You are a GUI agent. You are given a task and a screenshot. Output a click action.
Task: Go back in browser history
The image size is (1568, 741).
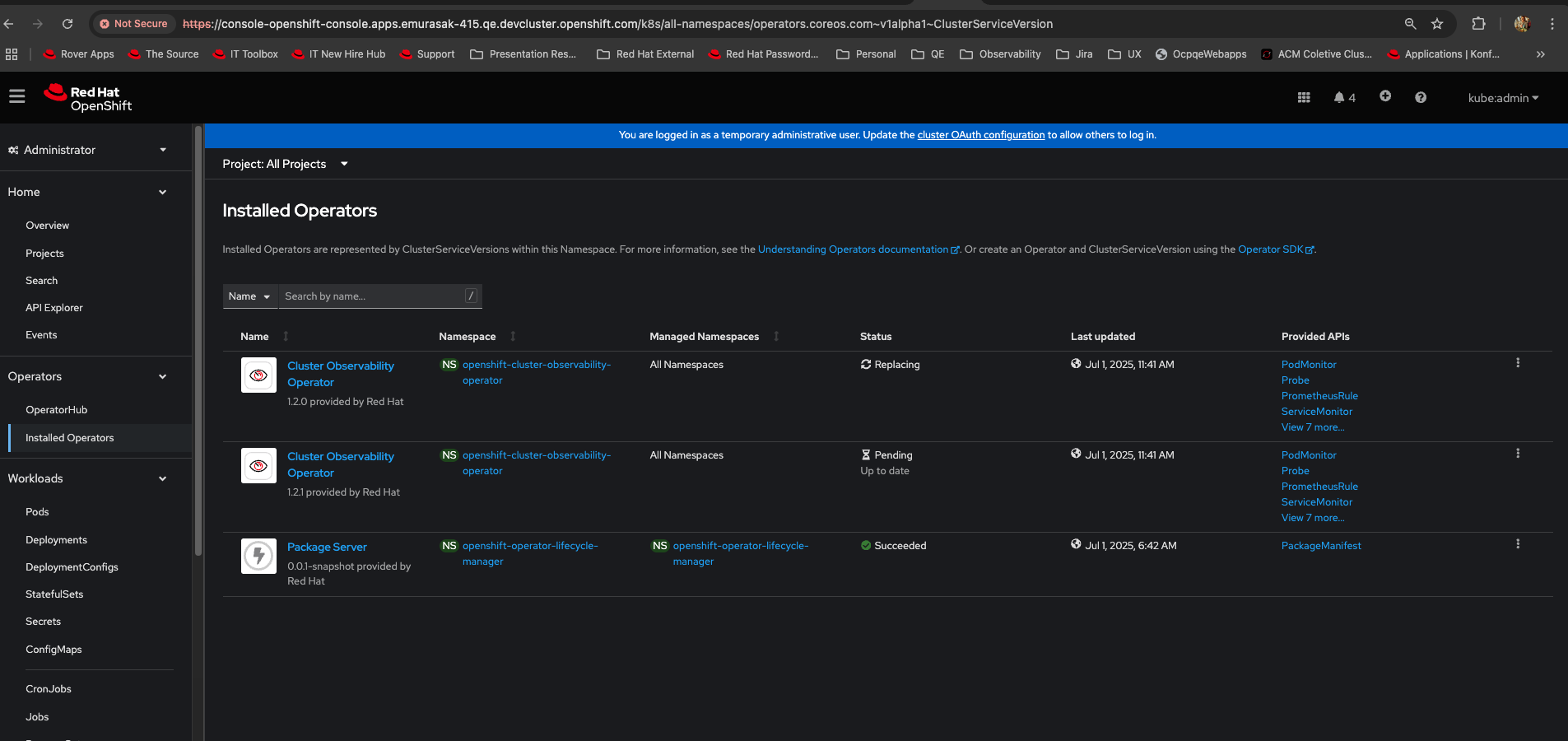point(9,24)
